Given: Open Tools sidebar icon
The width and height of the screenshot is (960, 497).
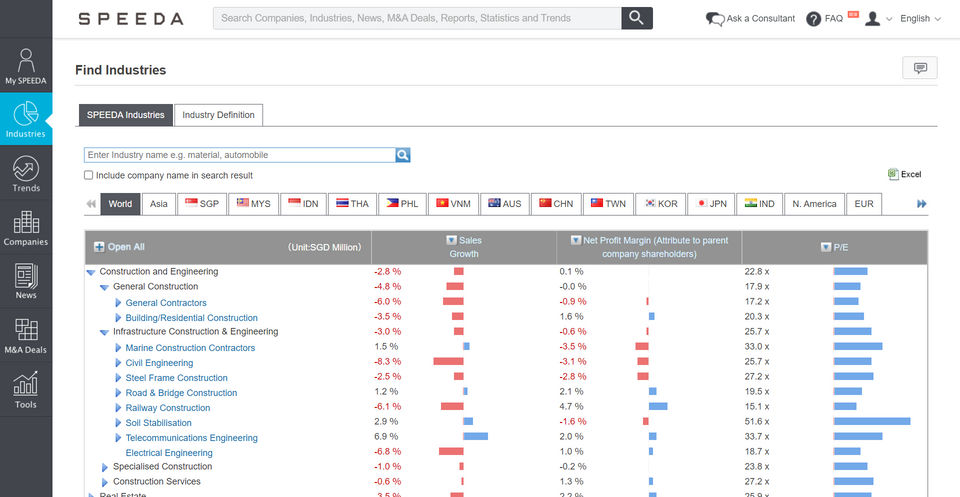Looking at the screenshot, I should (x=26, y=390).
